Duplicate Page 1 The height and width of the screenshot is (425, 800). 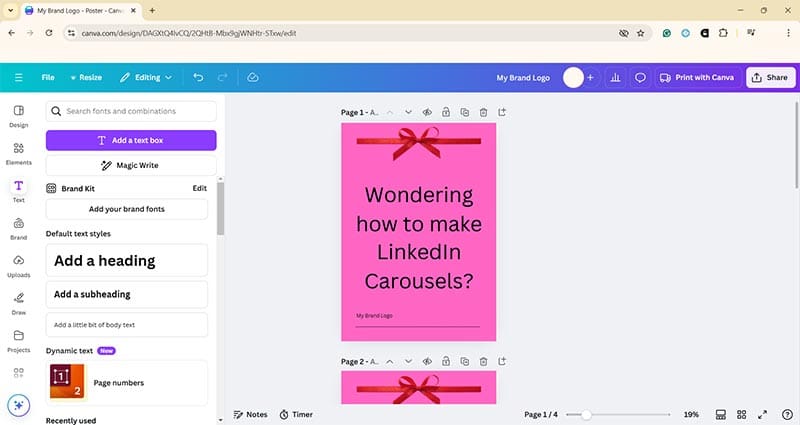464,112
